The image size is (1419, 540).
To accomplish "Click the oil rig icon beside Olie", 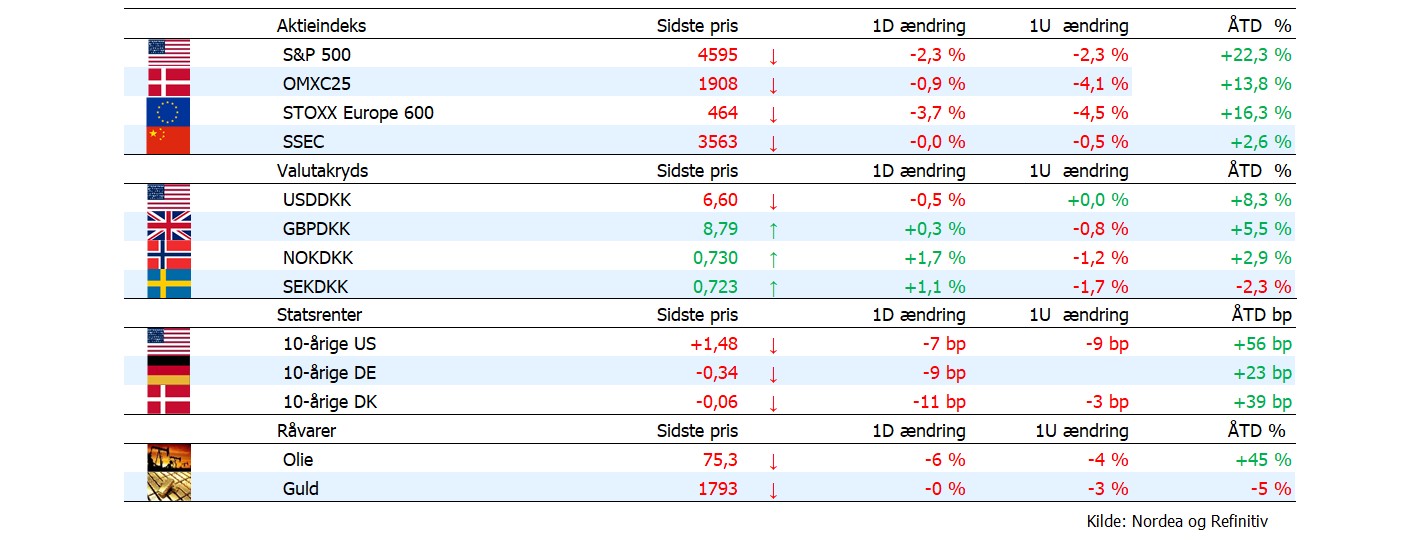I will pyautogui.click(x=168, y=458).
